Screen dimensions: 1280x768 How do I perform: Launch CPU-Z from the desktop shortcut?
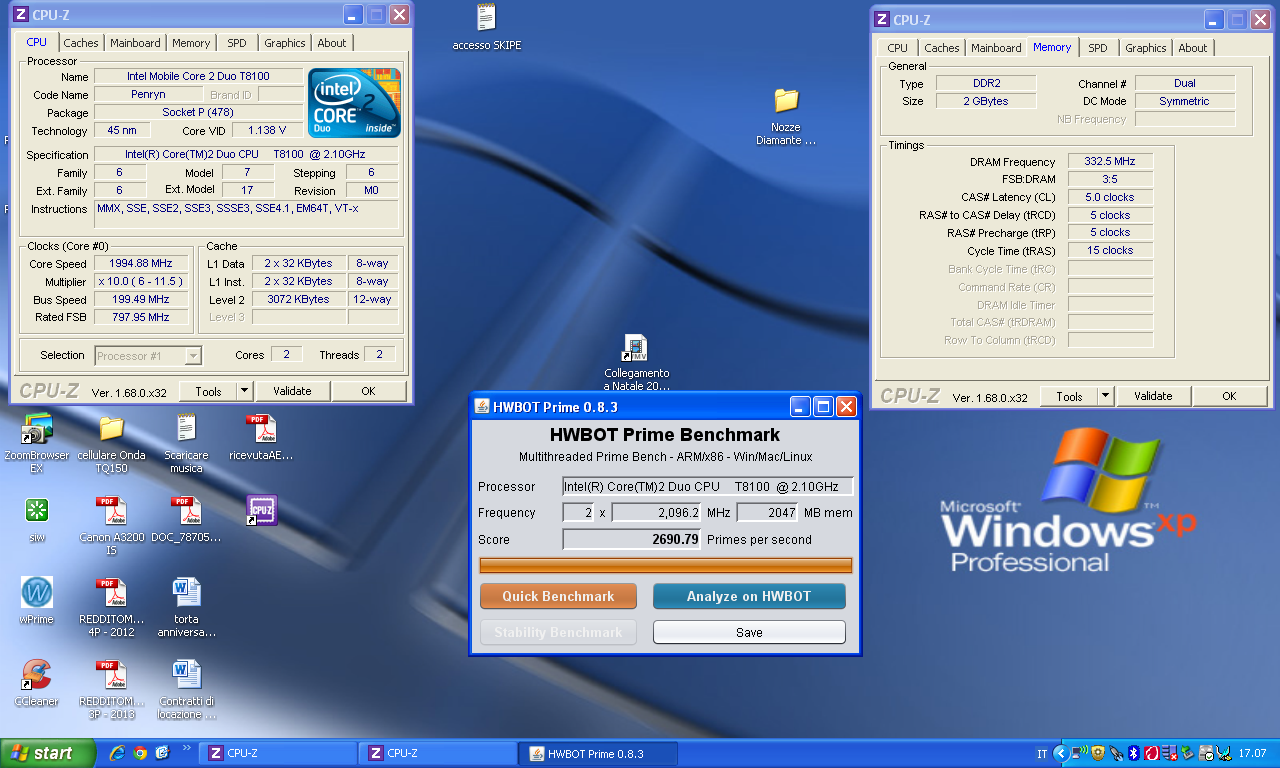coord(261,510)
